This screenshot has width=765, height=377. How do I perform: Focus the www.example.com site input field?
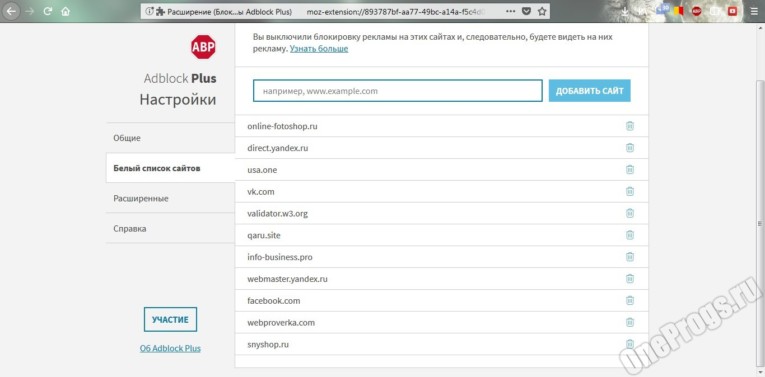point(398,91)
